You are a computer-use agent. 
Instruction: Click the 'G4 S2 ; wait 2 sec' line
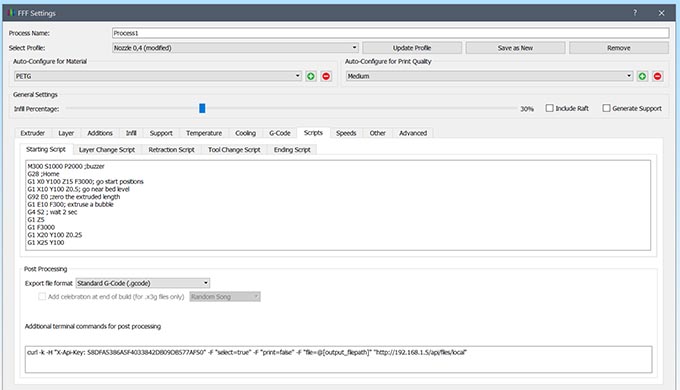(x=52, y=212)
